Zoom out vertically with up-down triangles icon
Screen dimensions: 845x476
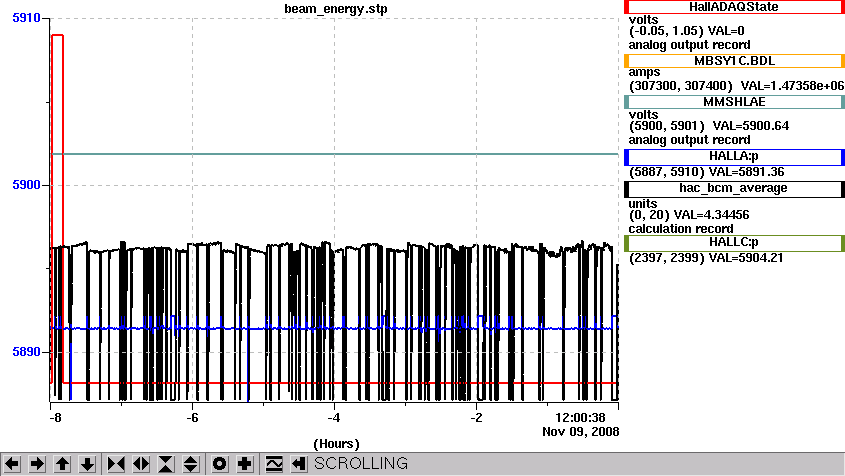point(191,464)
